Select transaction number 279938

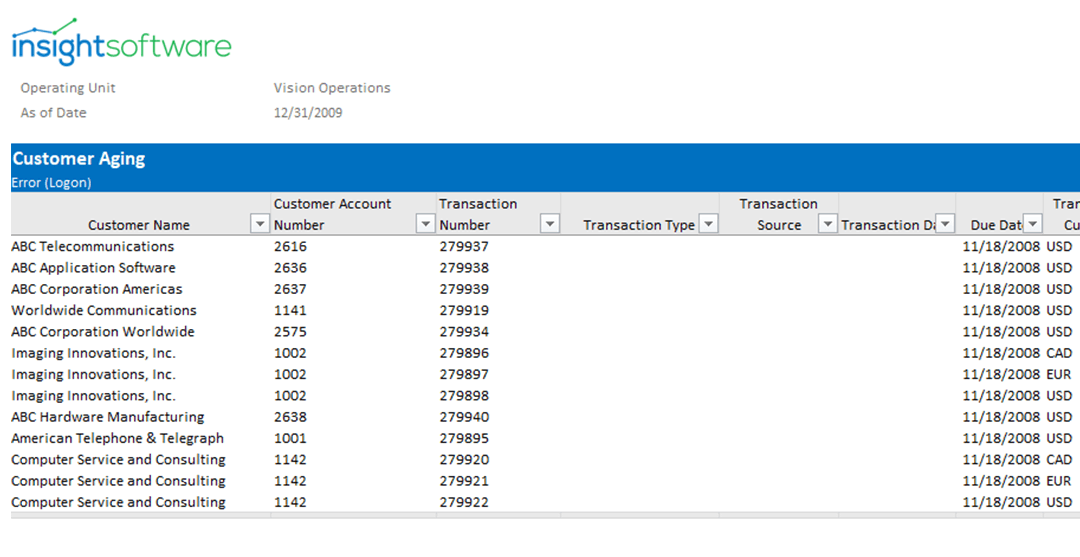click(464, 268)
